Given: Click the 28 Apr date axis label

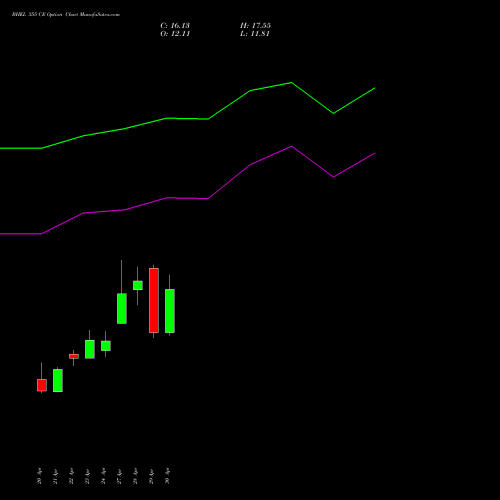Looking at the screenshot, I should pos(135,476).
